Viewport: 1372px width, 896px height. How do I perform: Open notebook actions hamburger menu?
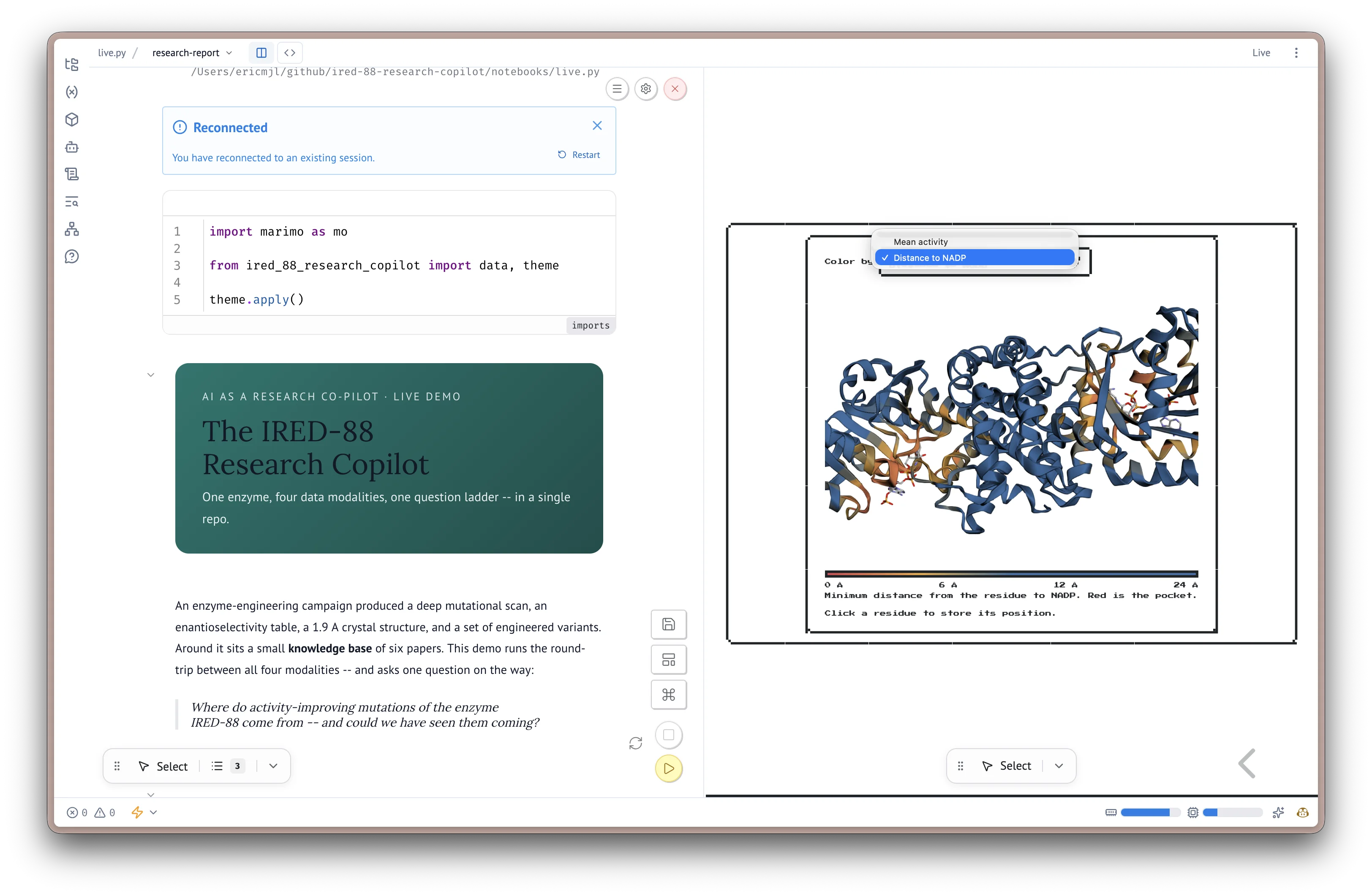(x=617, y=89)
